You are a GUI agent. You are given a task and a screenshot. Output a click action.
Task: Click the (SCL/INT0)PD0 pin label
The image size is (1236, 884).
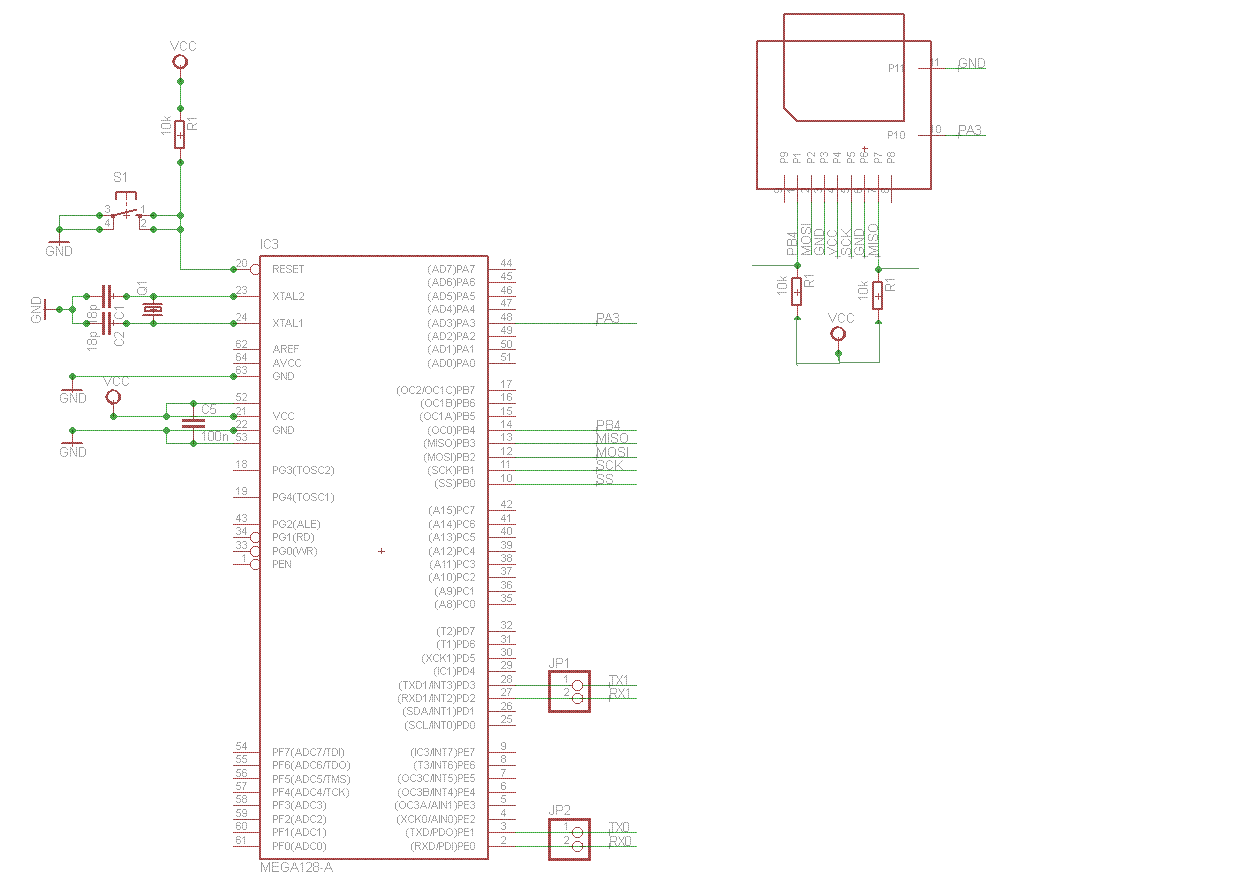pyautogui.click(x=439, y=725)
